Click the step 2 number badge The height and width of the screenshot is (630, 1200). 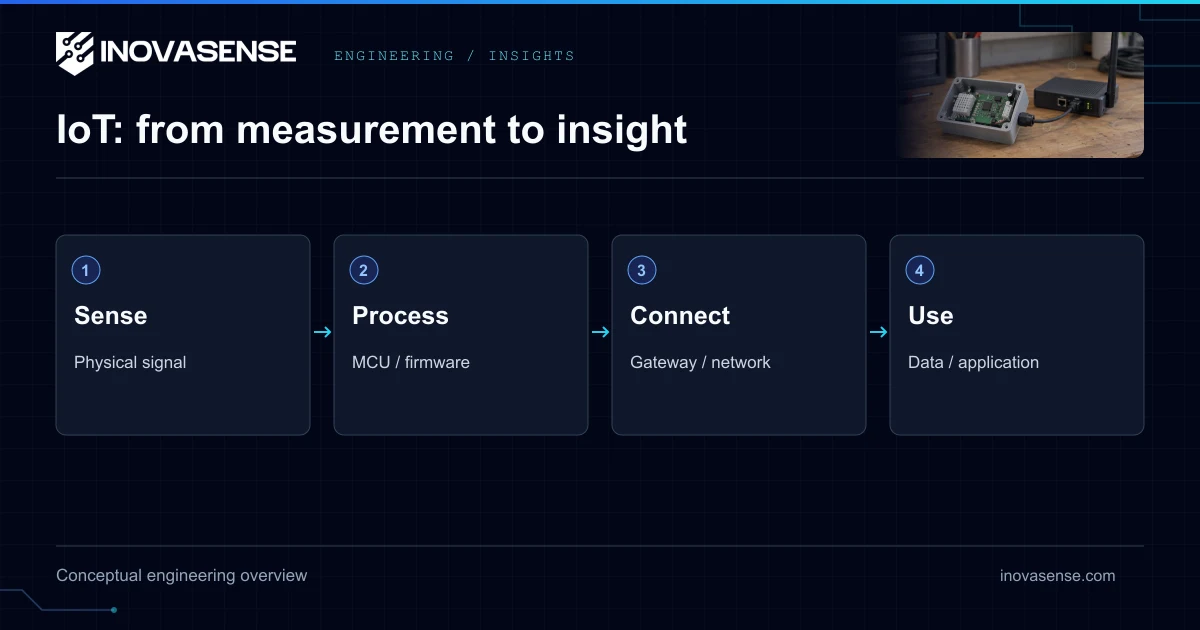(364, 270)
